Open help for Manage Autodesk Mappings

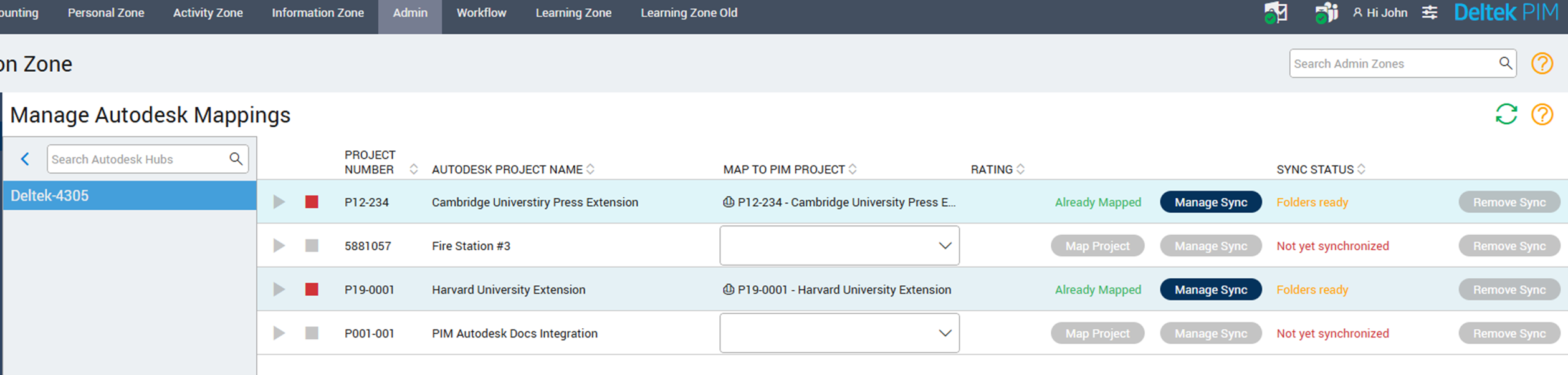pyautogui.click(x=1542, y=114)
